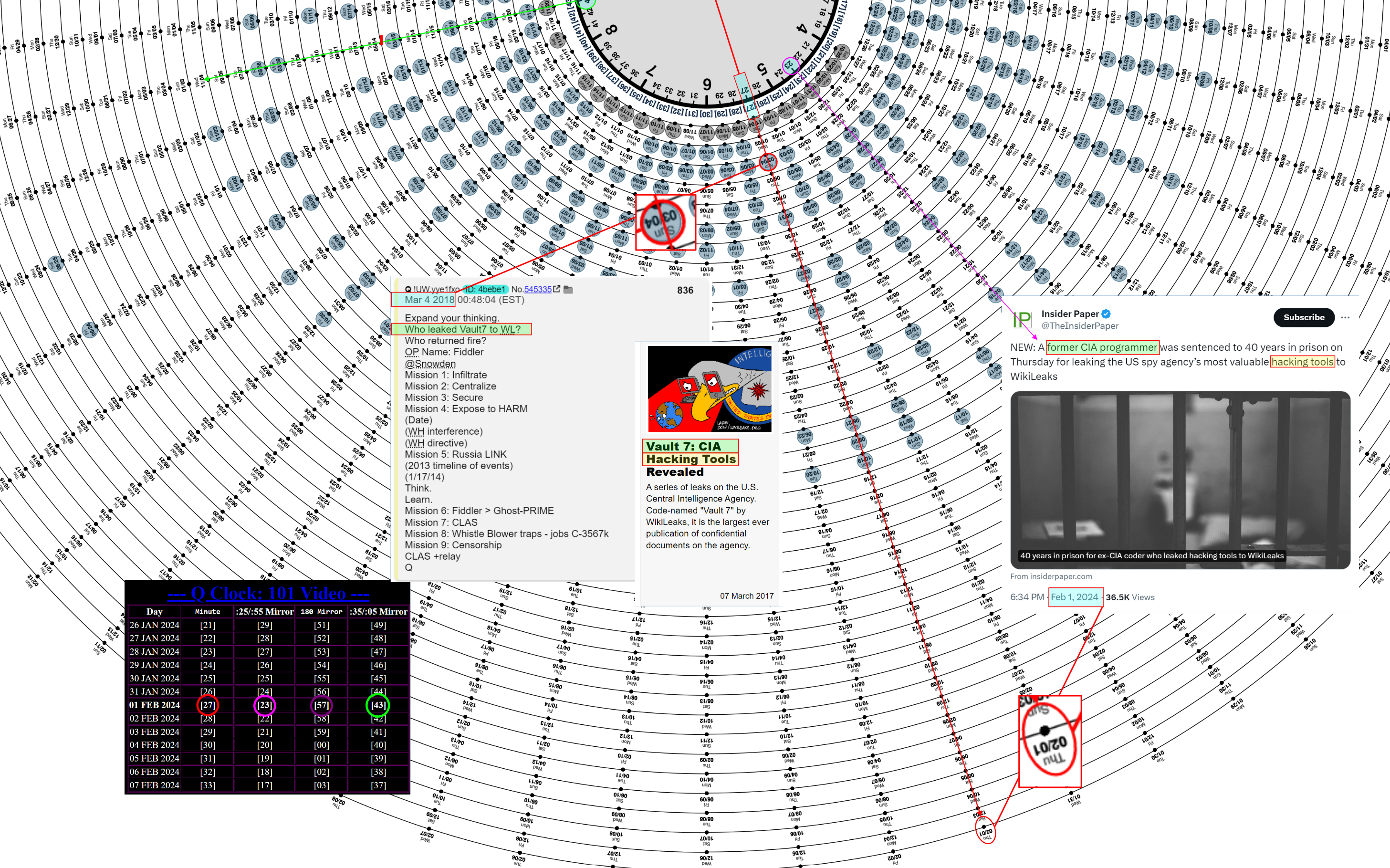Viewport: 1390px width, 868px height.
Task: Click the 36.5K Views count
Action: pyautogui.click(x=1129, y=597)
